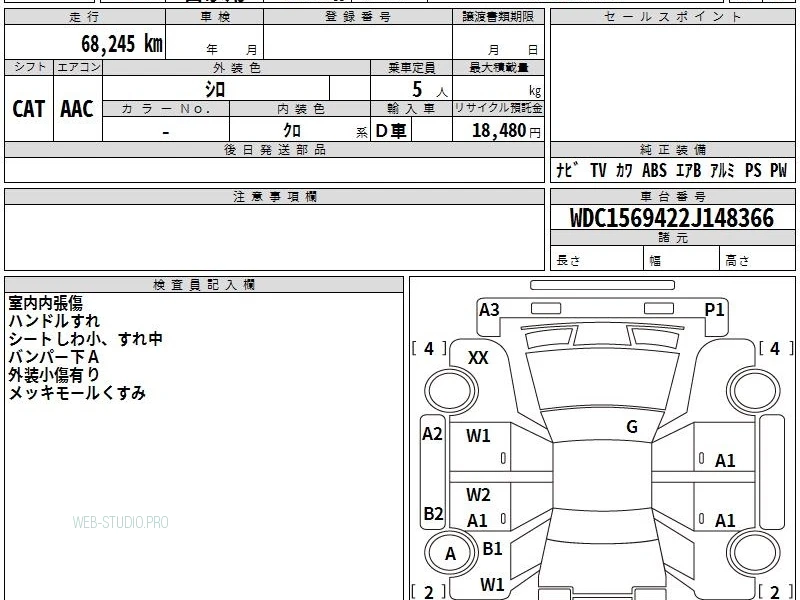Click the PW equipment label
Screen dimensions: 800x600
[779, 170]
